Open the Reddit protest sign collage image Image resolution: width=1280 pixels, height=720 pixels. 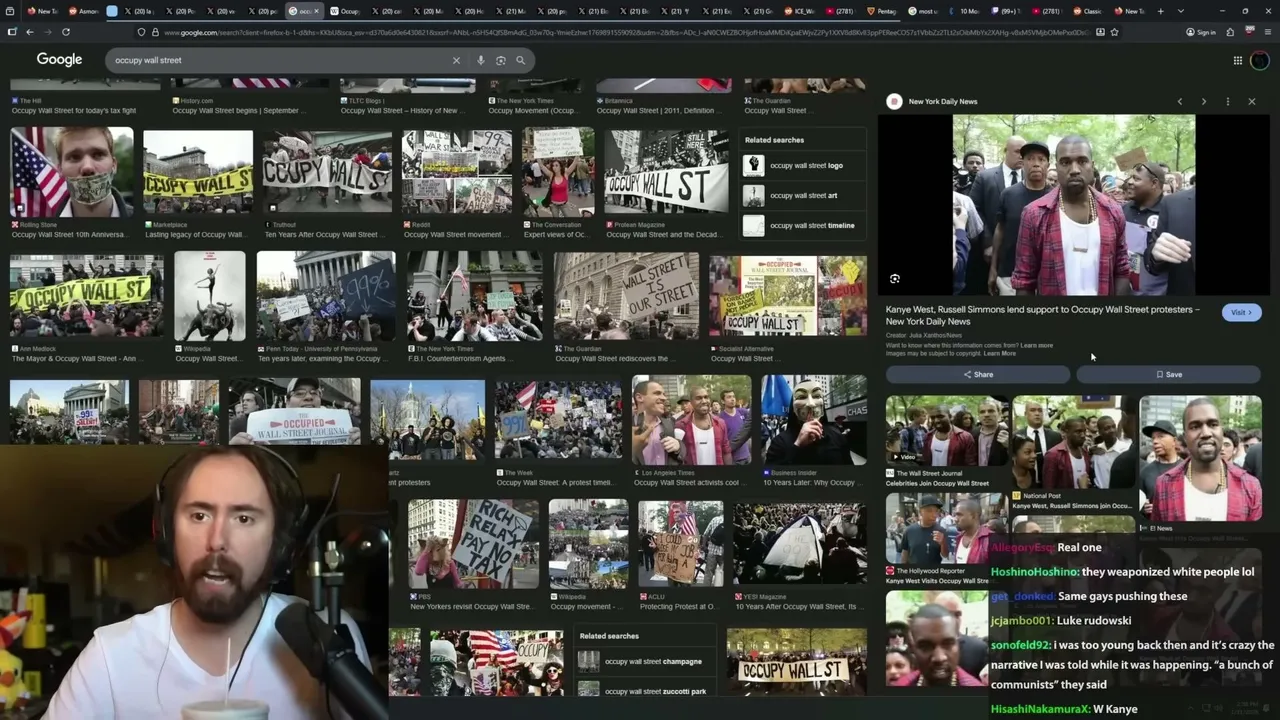tap(457, 172)
